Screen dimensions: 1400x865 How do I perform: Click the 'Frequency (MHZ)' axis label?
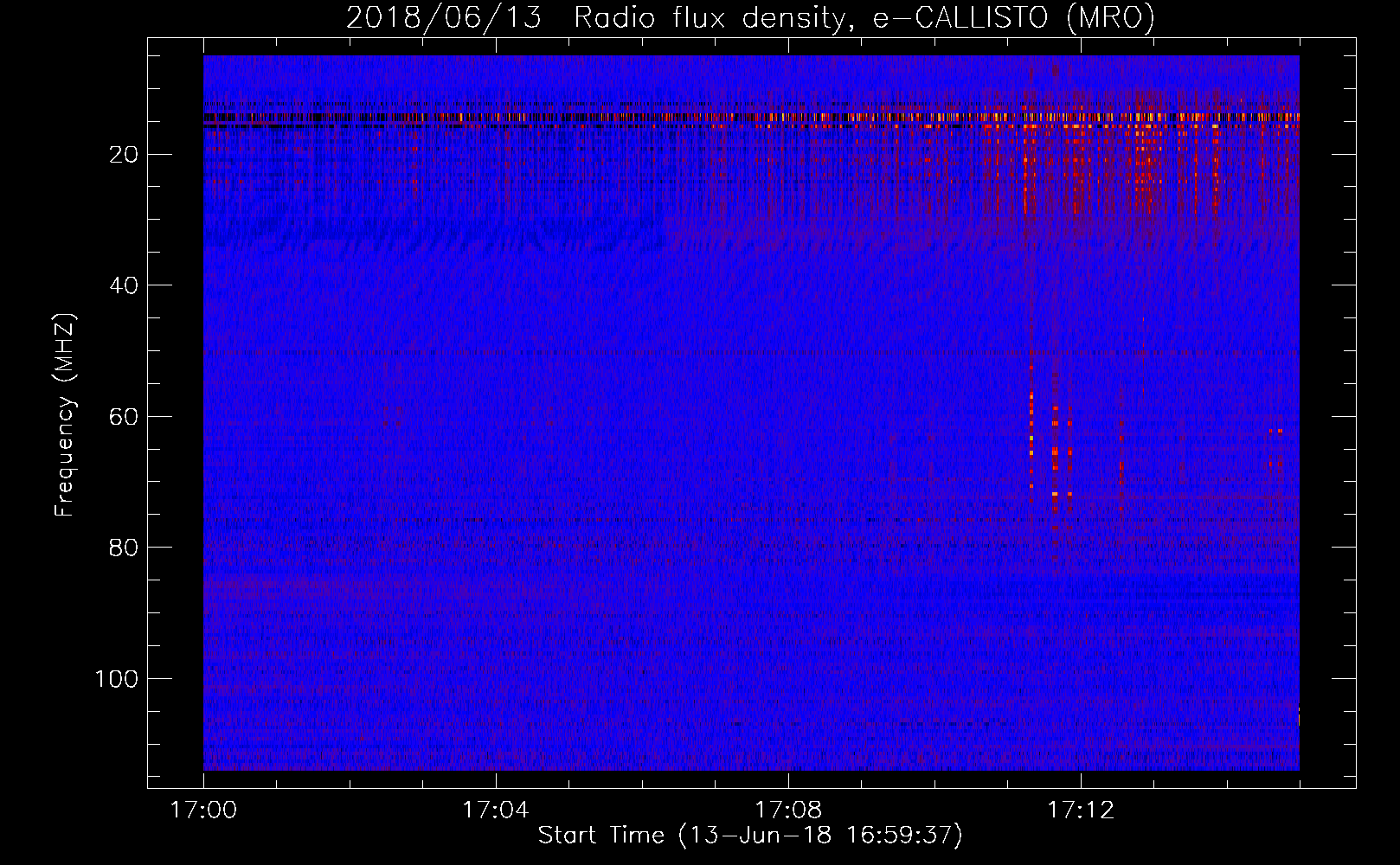point(65,415)
